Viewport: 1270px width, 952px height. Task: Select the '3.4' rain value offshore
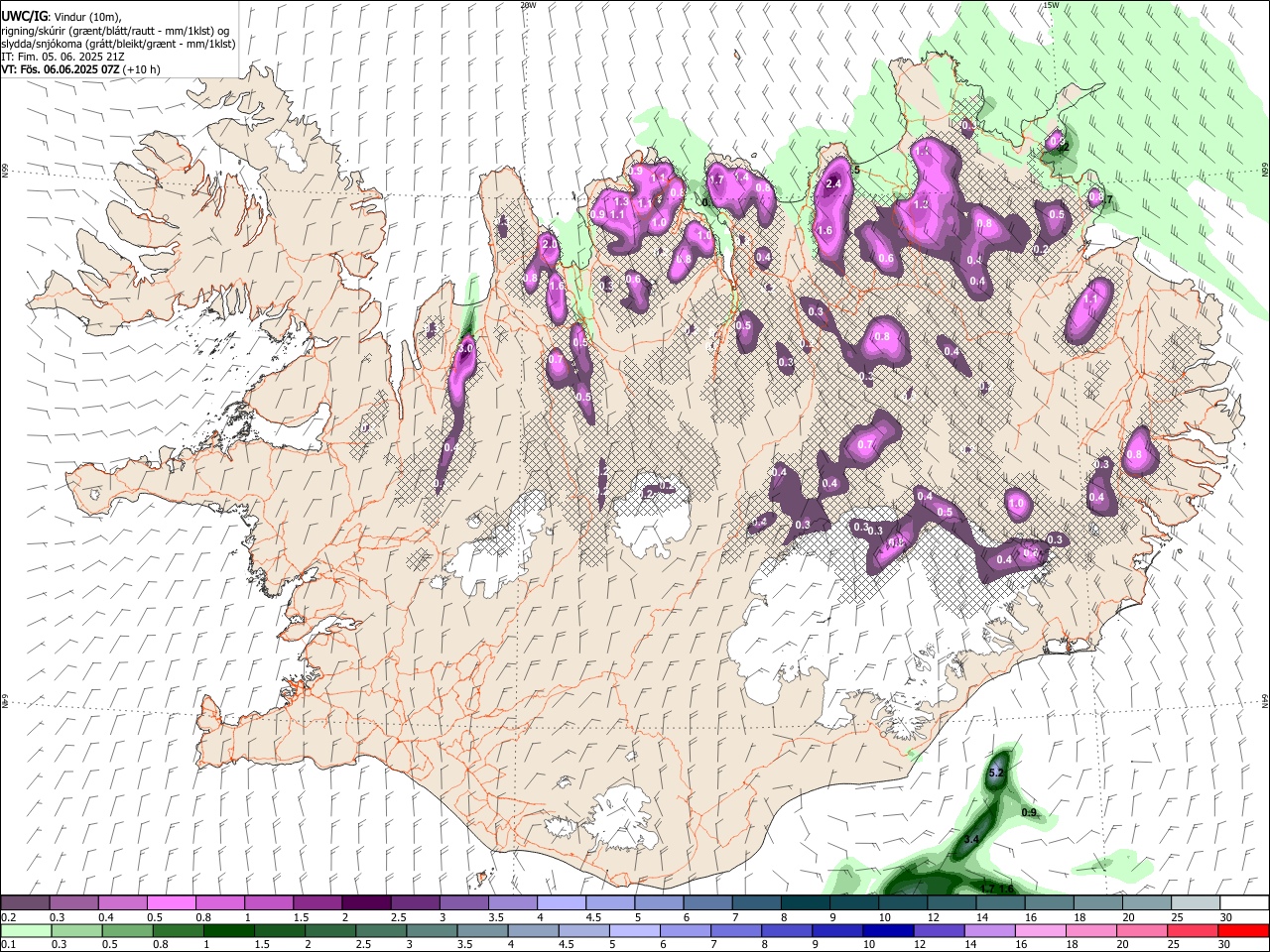(x=971, y=839)
